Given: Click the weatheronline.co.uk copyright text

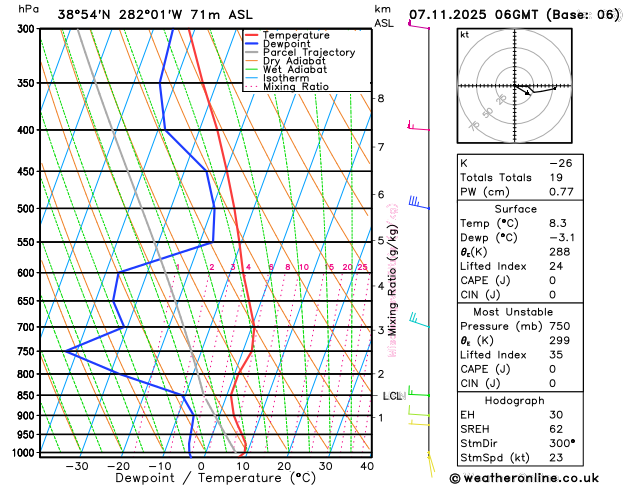Looking at the screenshot, I should 524,478.
